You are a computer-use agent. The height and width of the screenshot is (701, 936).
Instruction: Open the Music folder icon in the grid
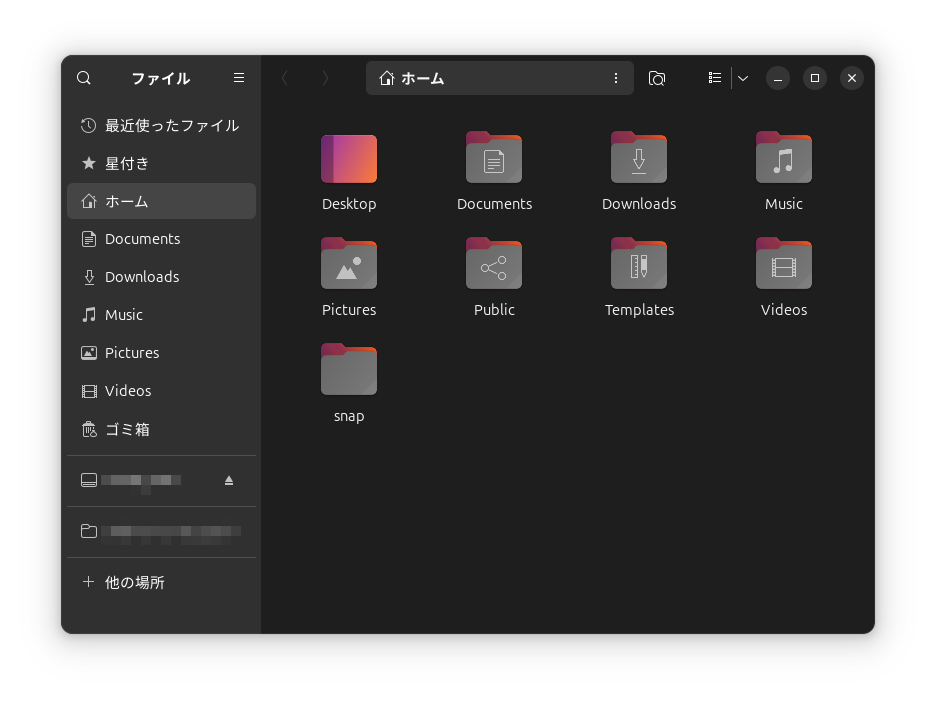coord(784,158)
